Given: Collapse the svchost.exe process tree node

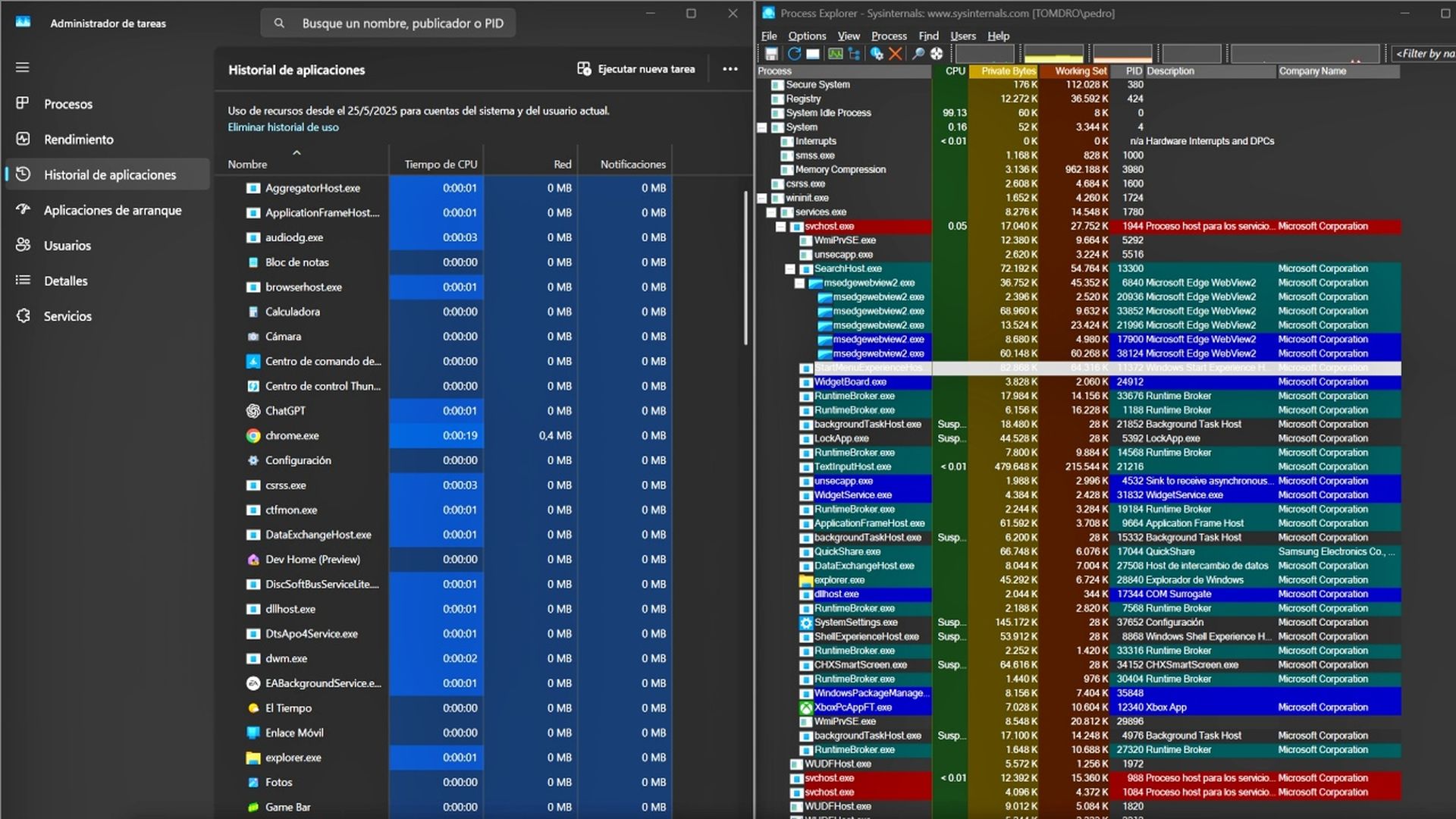Looking at the screenshot, I should point(781,226).
